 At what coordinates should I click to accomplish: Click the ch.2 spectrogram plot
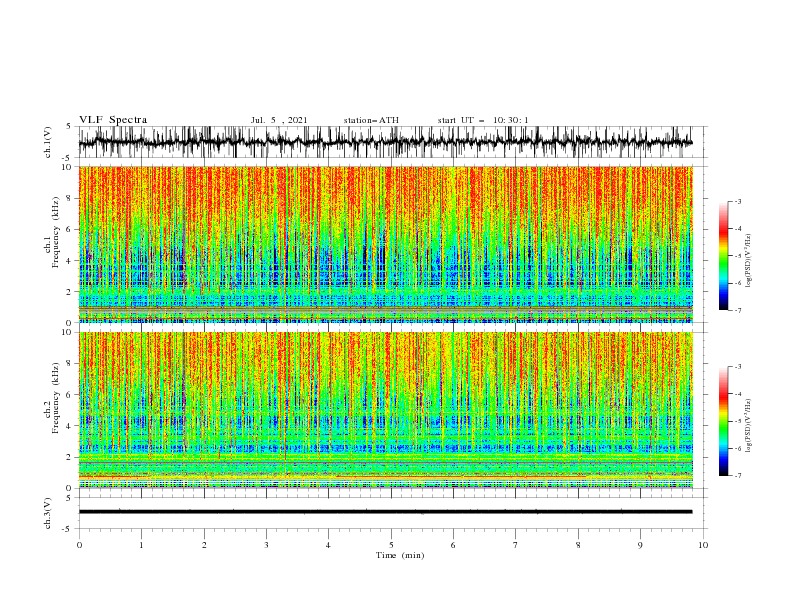tap(385, 410)
